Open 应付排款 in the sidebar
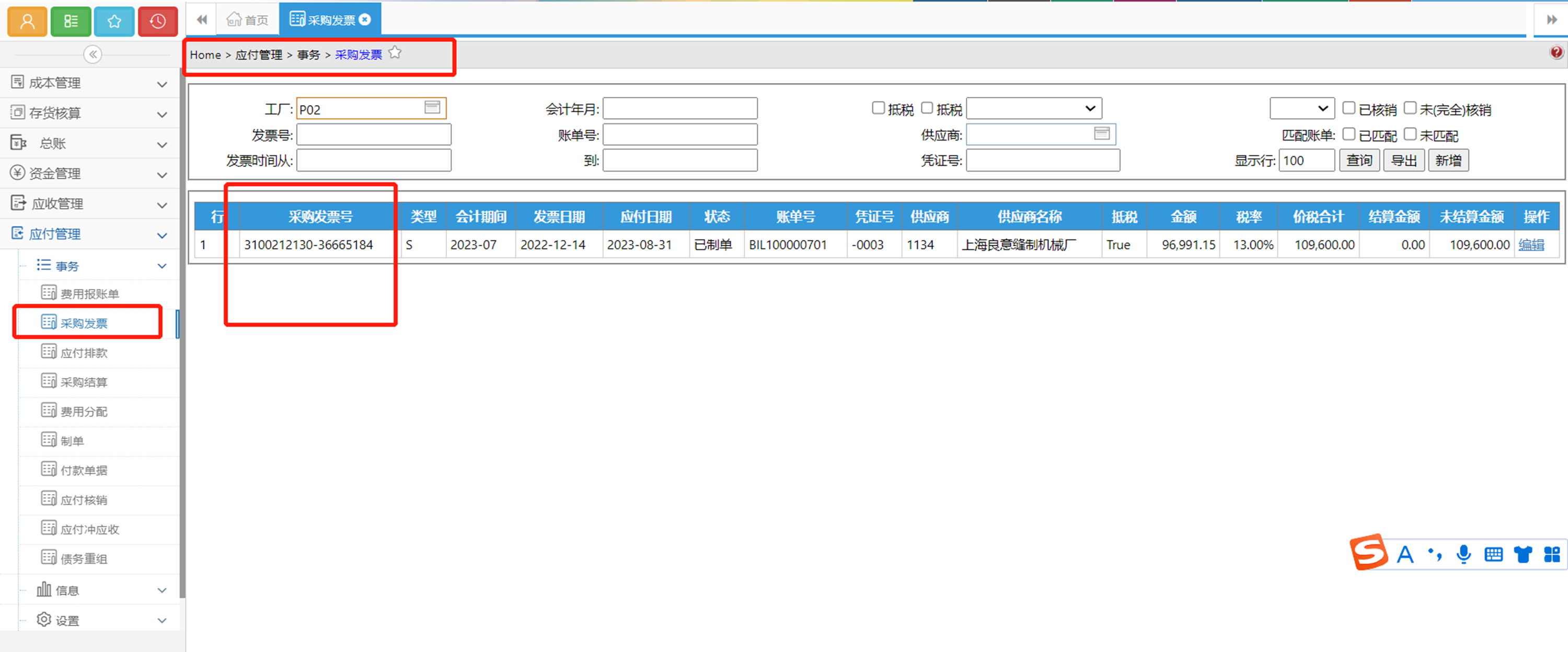Screen dimensions: 1568x652 tap(84, 353)
